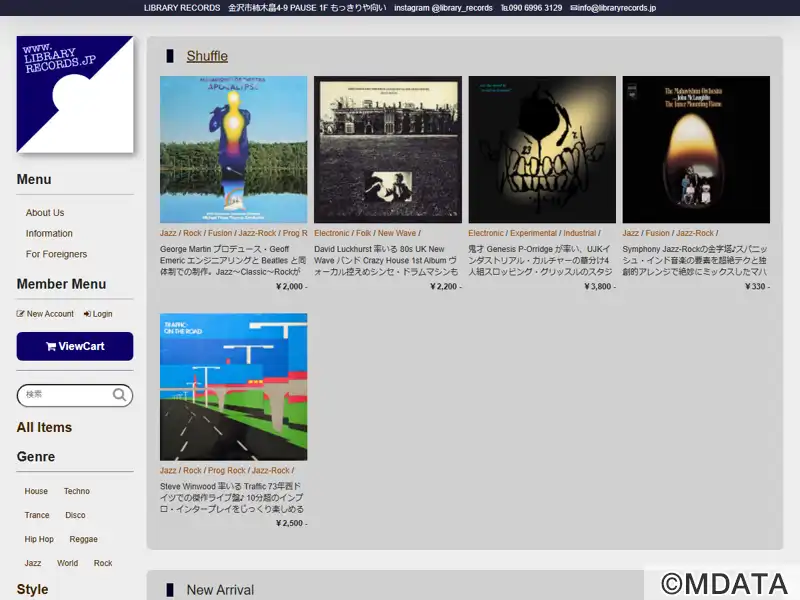Browse the World genre
The height and width of the screenshot is (600, 800).
[67, 563]
